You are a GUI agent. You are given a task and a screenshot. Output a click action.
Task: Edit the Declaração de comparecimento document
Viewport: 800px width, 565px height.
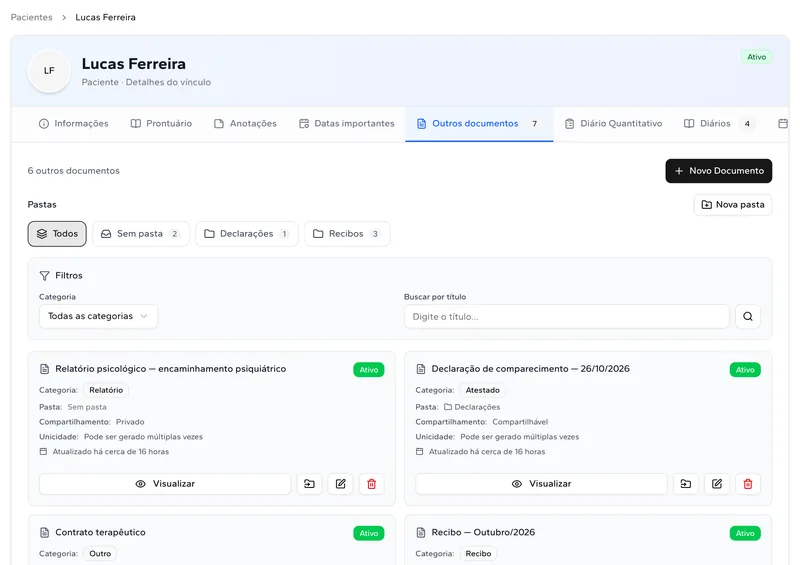point(717,484)
